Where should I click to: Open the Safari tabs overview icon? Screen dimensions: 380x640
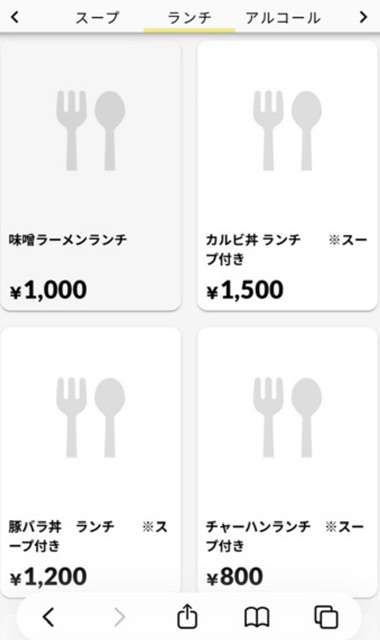coord(326,617)
